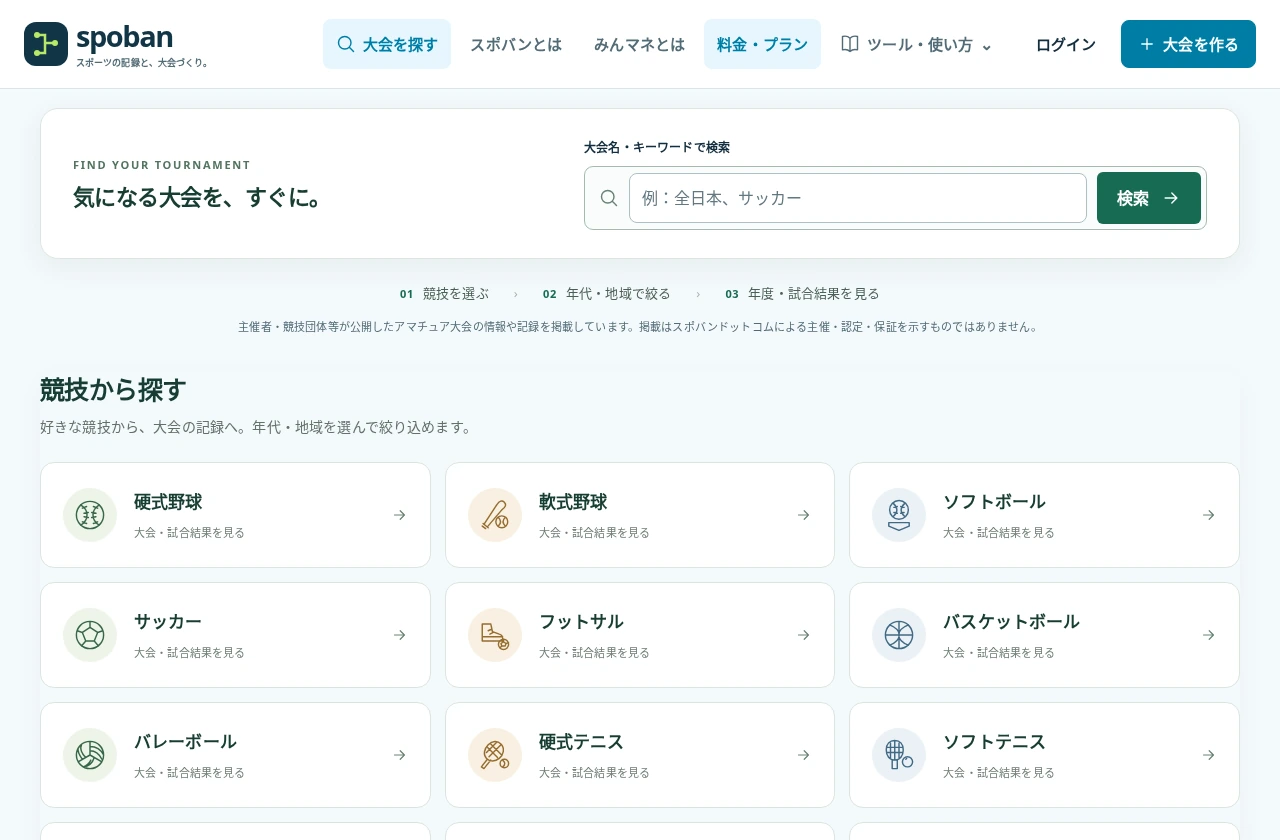The image size is (1280, 840).
Task: Click the 気になる大会を、すぐに。 headline
Action: [200, 197]
